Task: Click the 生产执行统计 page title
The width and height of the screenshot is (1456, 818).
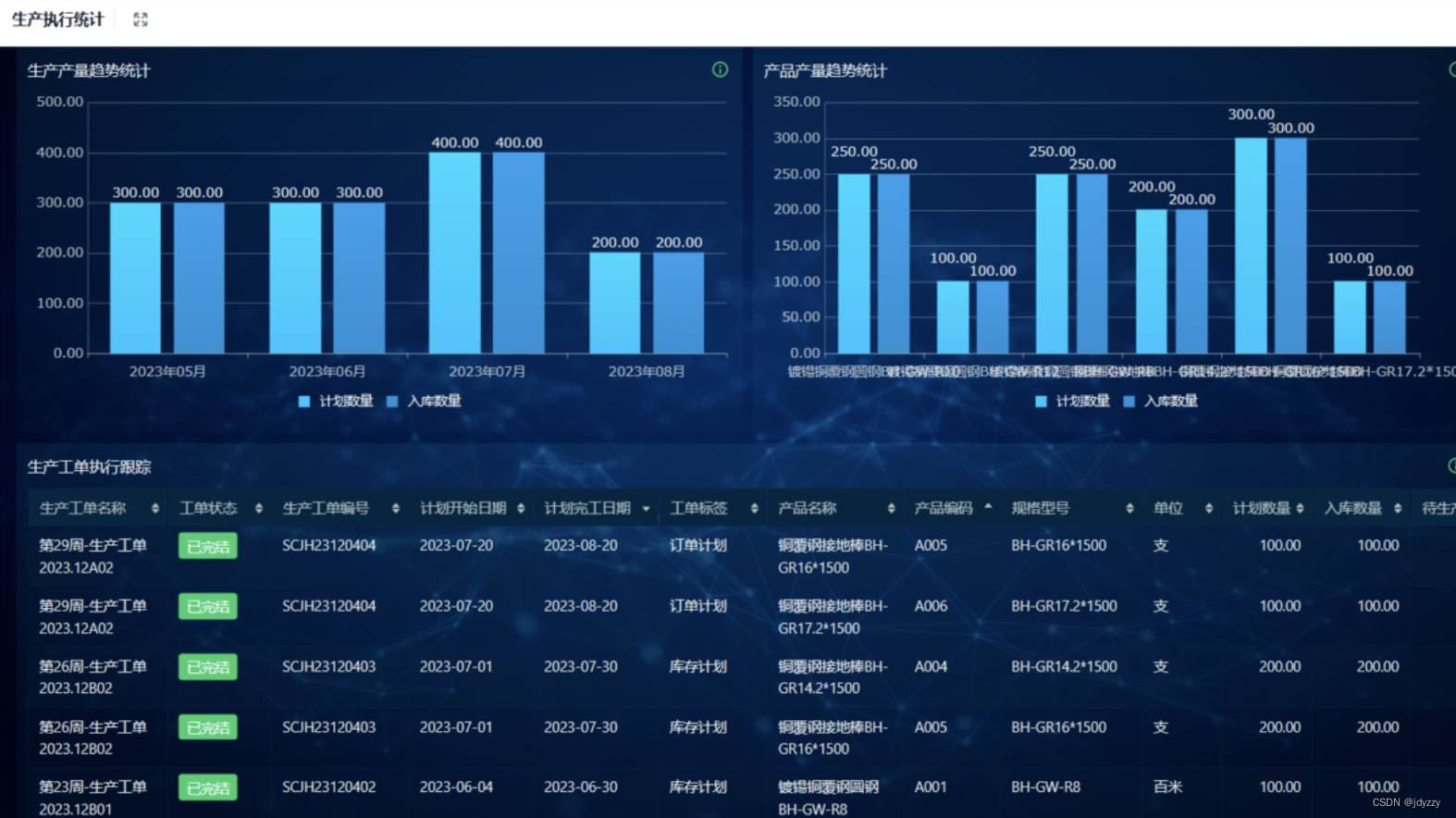Action: [57, 19]
